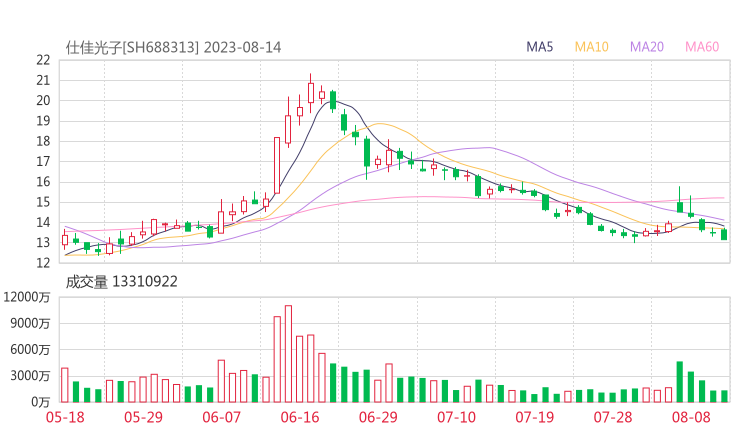Viewport: 740px width, 440px height.
Task: Click the MA5 legend label
Action: tap(539, 47)
